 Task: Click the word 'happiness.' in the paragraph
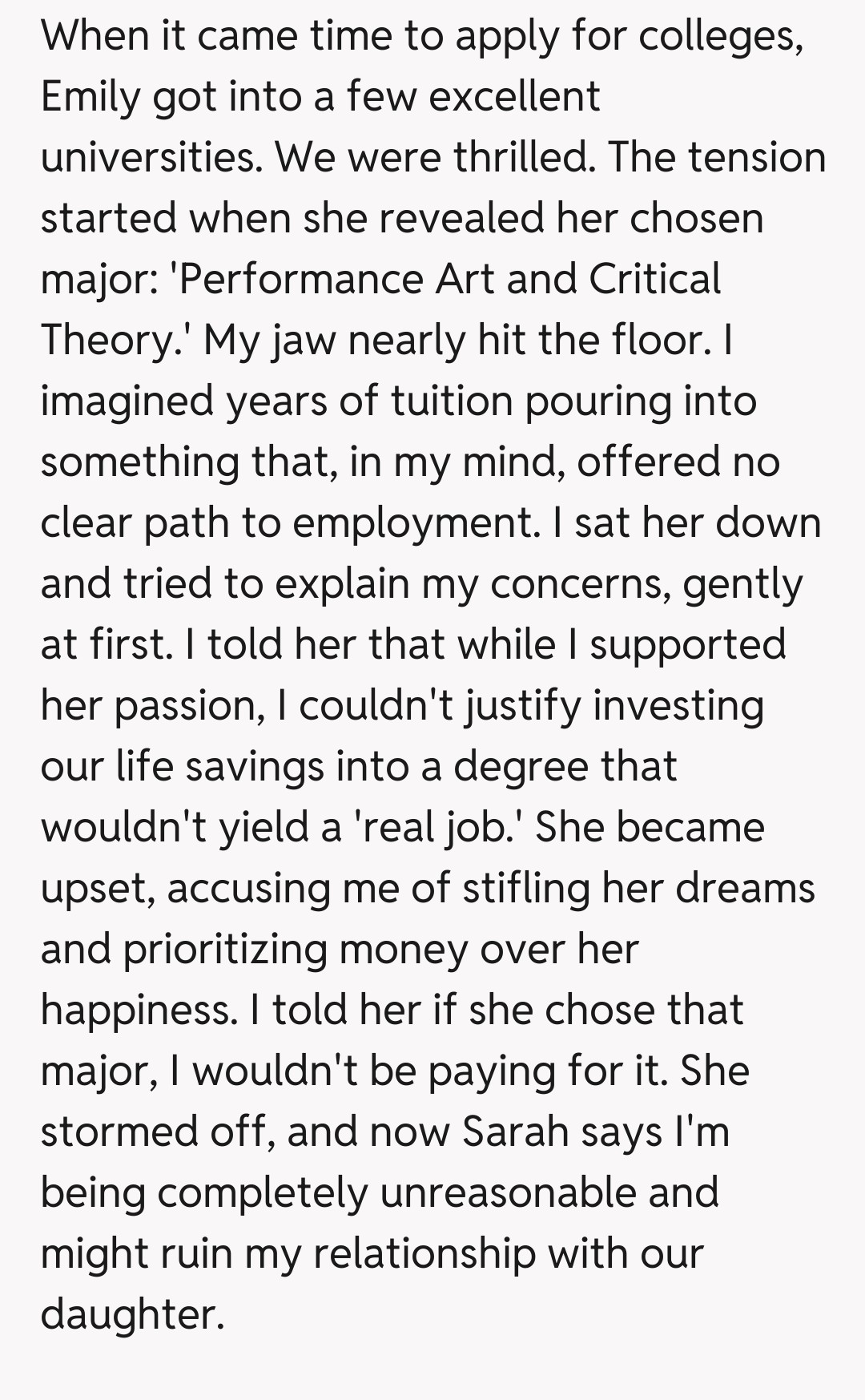point(139,1010)
